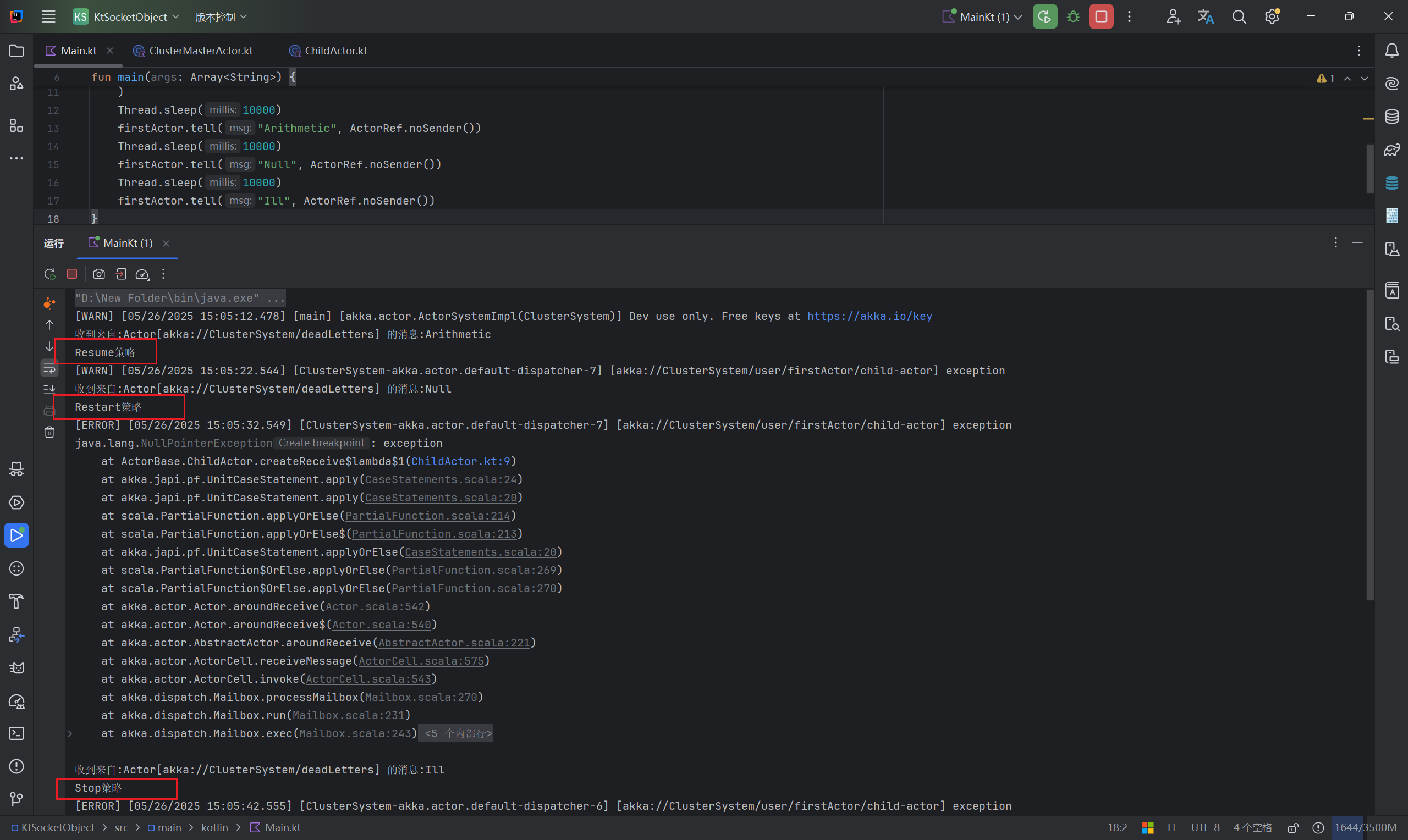
Task: Click the memory indicator 1644/3500M
Action: 1365,827
